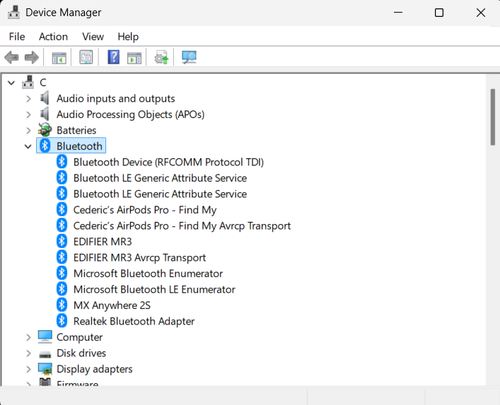Select the EDIFIER MR3 device
The width and height of the screenshot is (500, 405).
click(x=103, y=242)
